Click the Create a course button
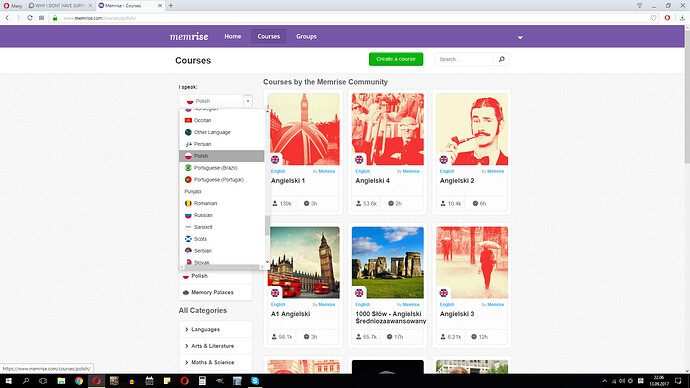 click(x=396, y=59)
